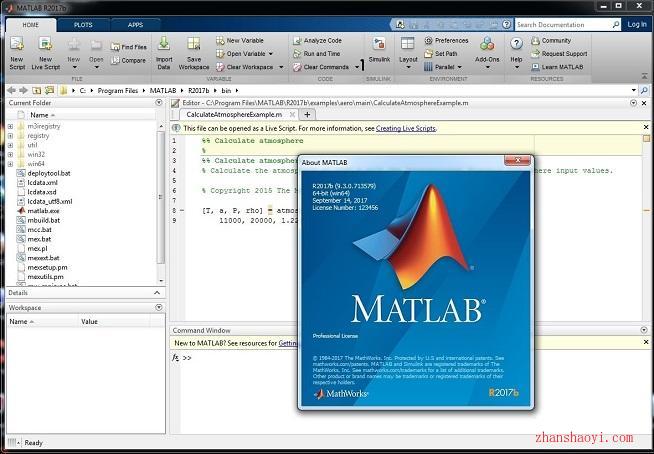Expand the registry folder
654x454 pixels.
(10, 136)
